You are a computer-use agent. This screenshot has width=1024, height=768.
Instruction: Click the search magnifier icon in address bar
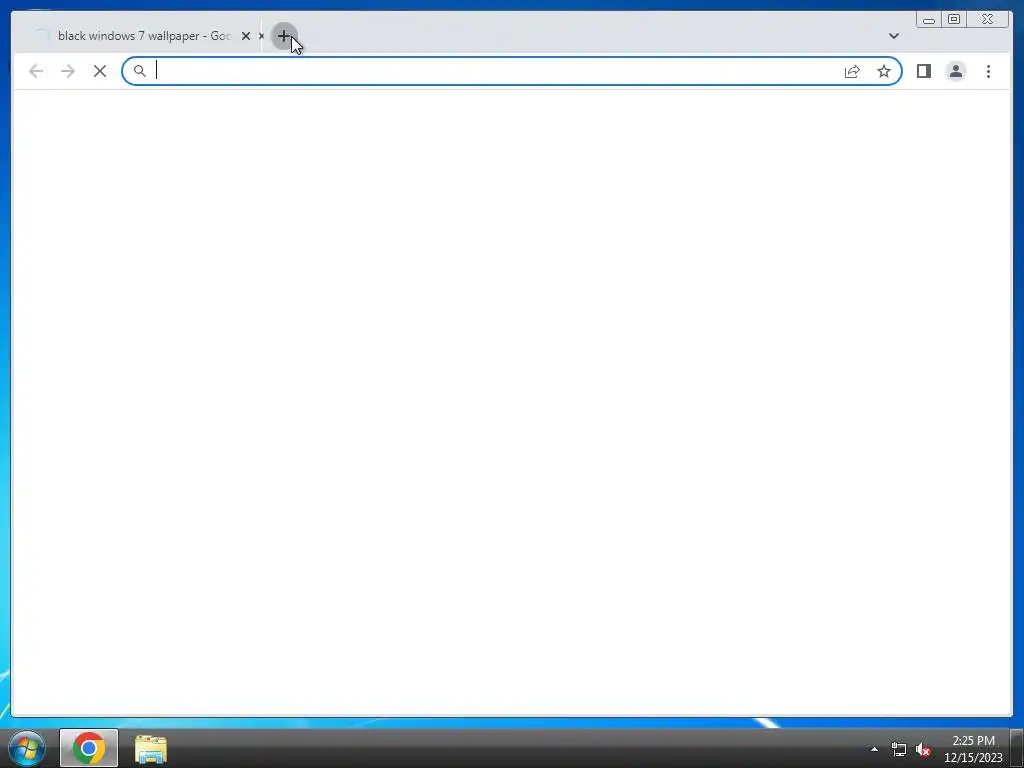coord(139,71)
